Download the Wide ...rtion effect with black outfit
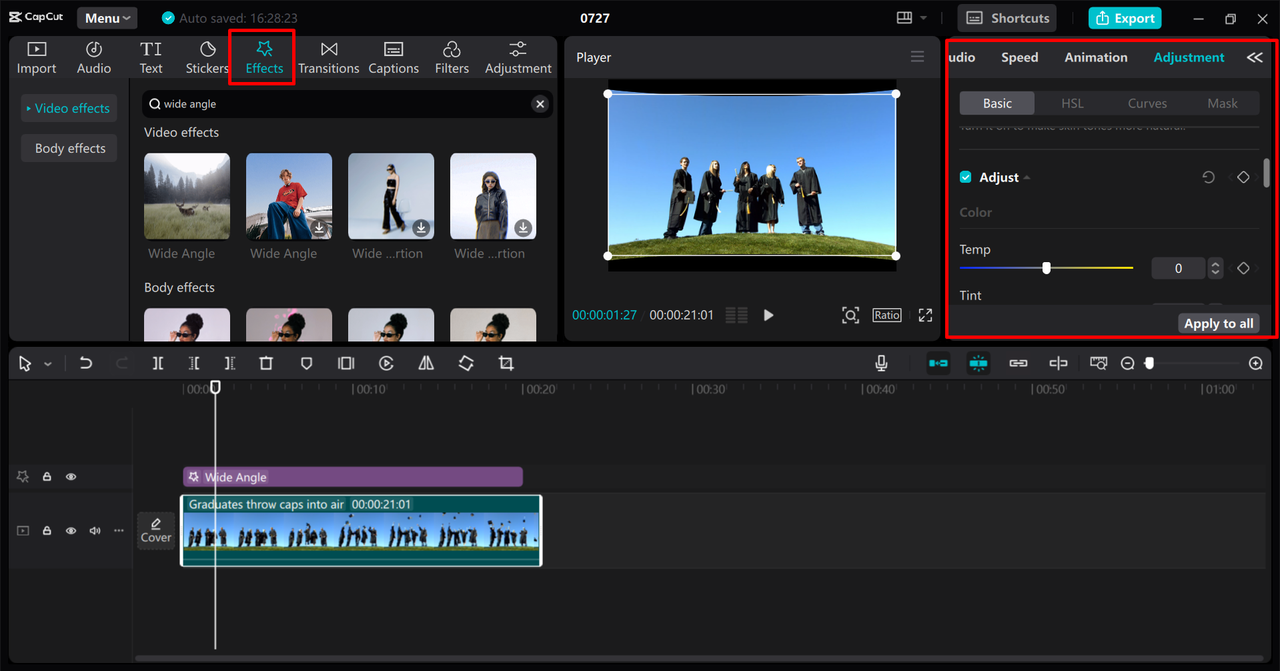The height and width of the screenshot is (671, 1280). click(421, 228)
